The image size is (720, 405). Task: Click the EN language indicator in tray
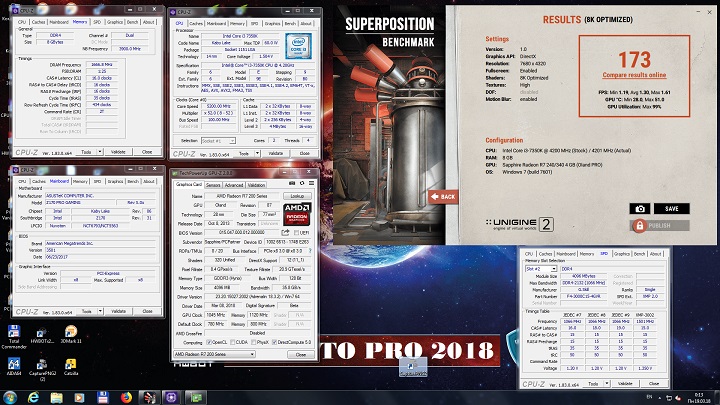(x=649, y=397)
